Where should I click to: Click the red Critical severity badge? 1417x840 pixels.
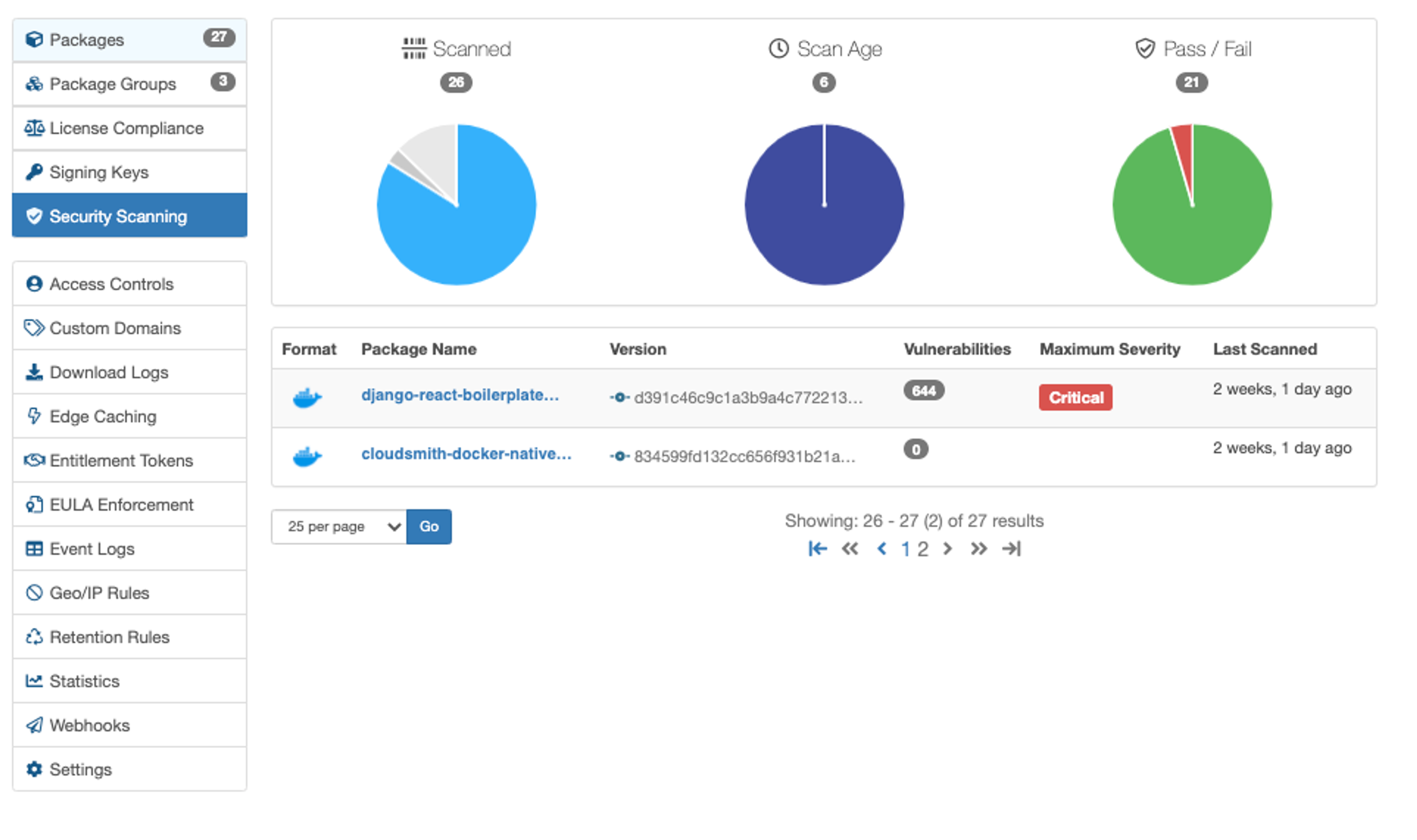(1075, 398)
